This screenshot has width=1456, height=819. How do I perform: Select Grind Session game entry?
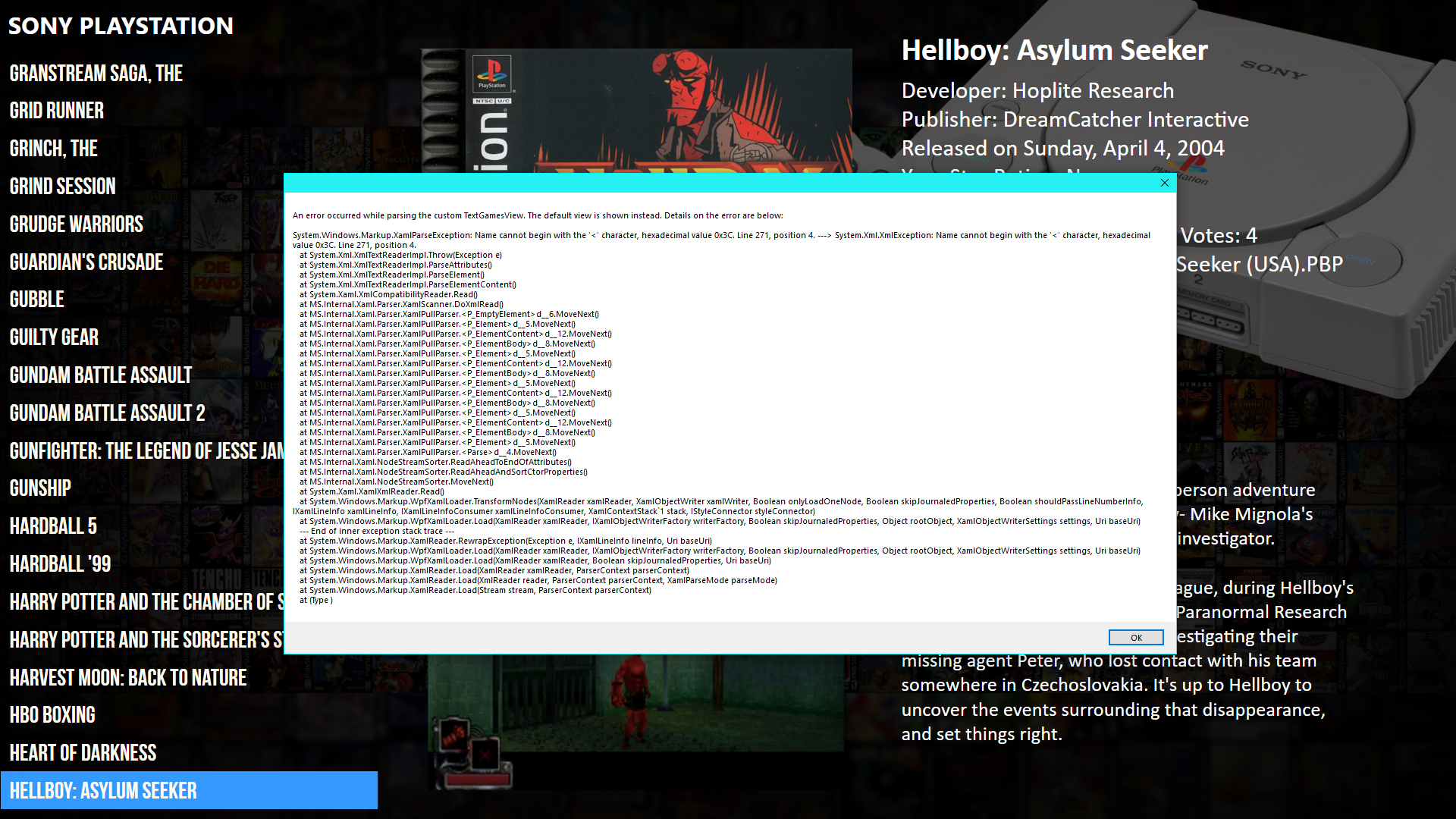[63, 187]
